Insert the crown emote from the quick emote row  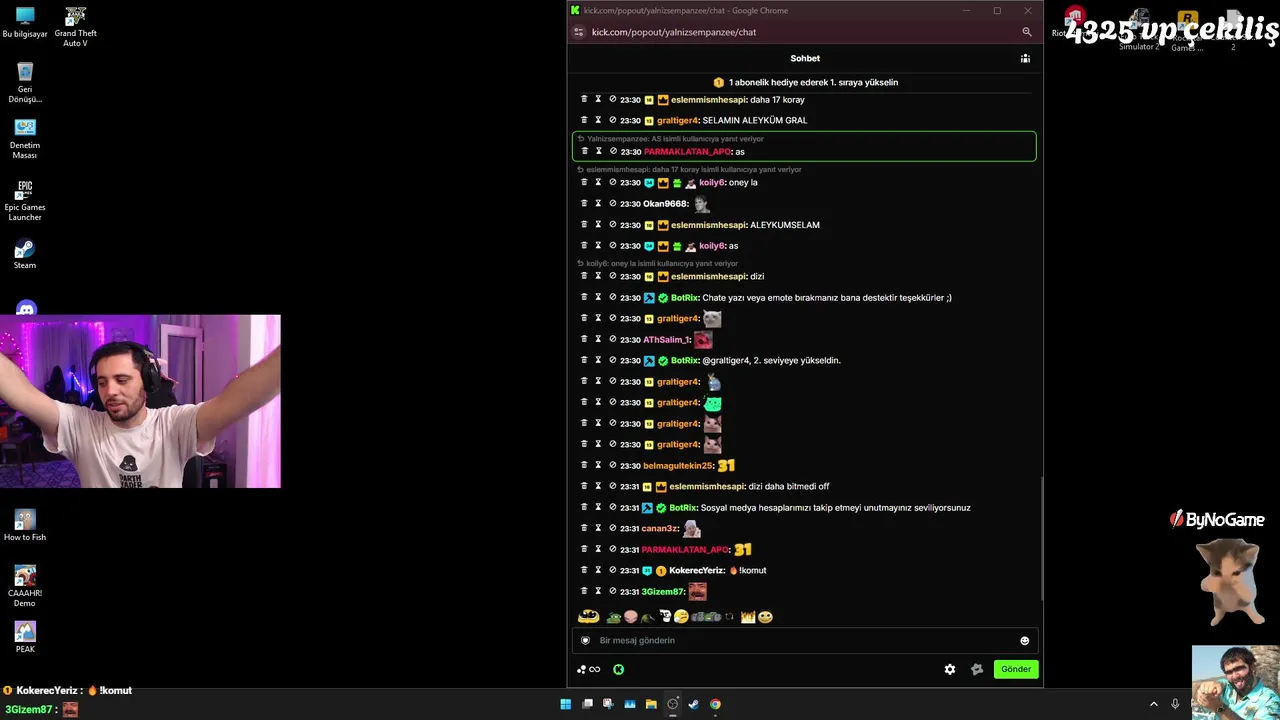tap(748, 617)
